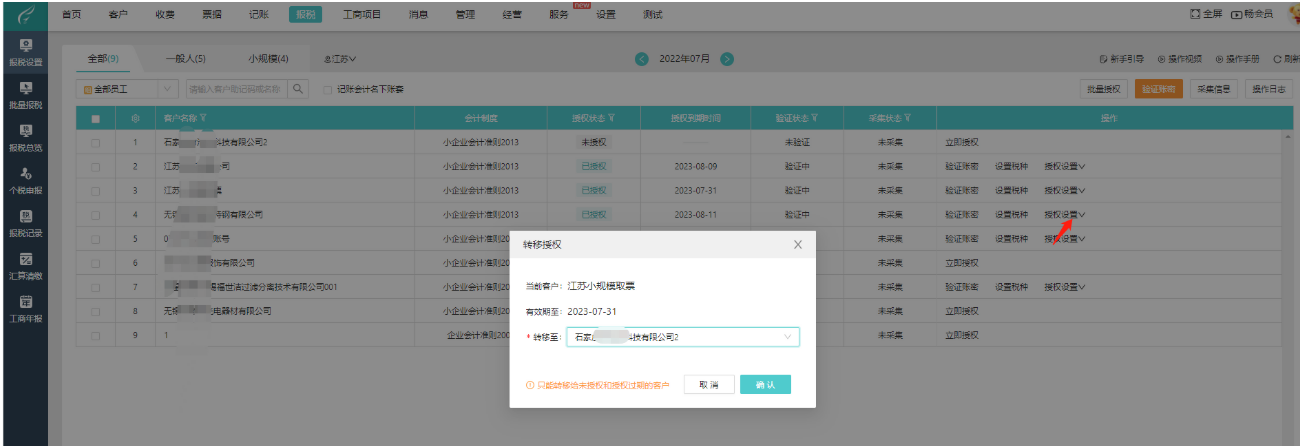Open 报税设置 in the left sidebar
This screenshot has width=1300, height=446.
click(x=24, y=52)
